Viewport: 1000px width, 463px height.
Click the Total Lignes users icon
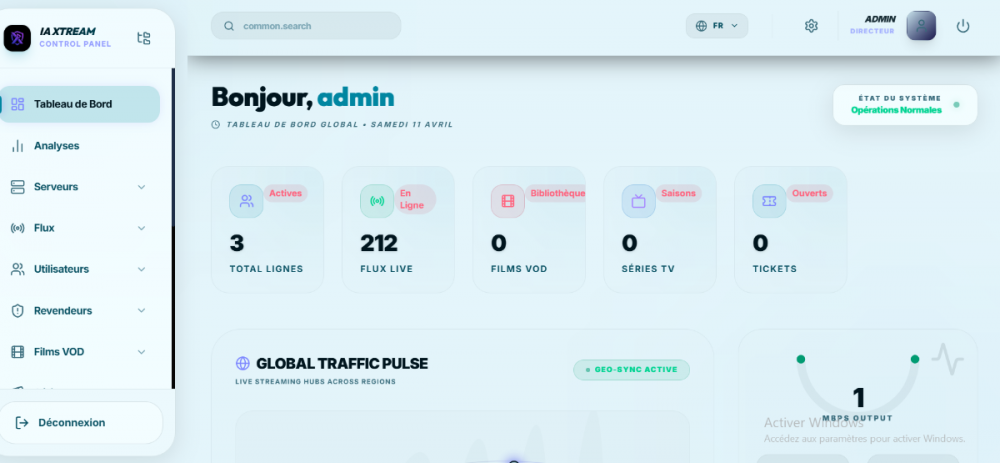246,201
